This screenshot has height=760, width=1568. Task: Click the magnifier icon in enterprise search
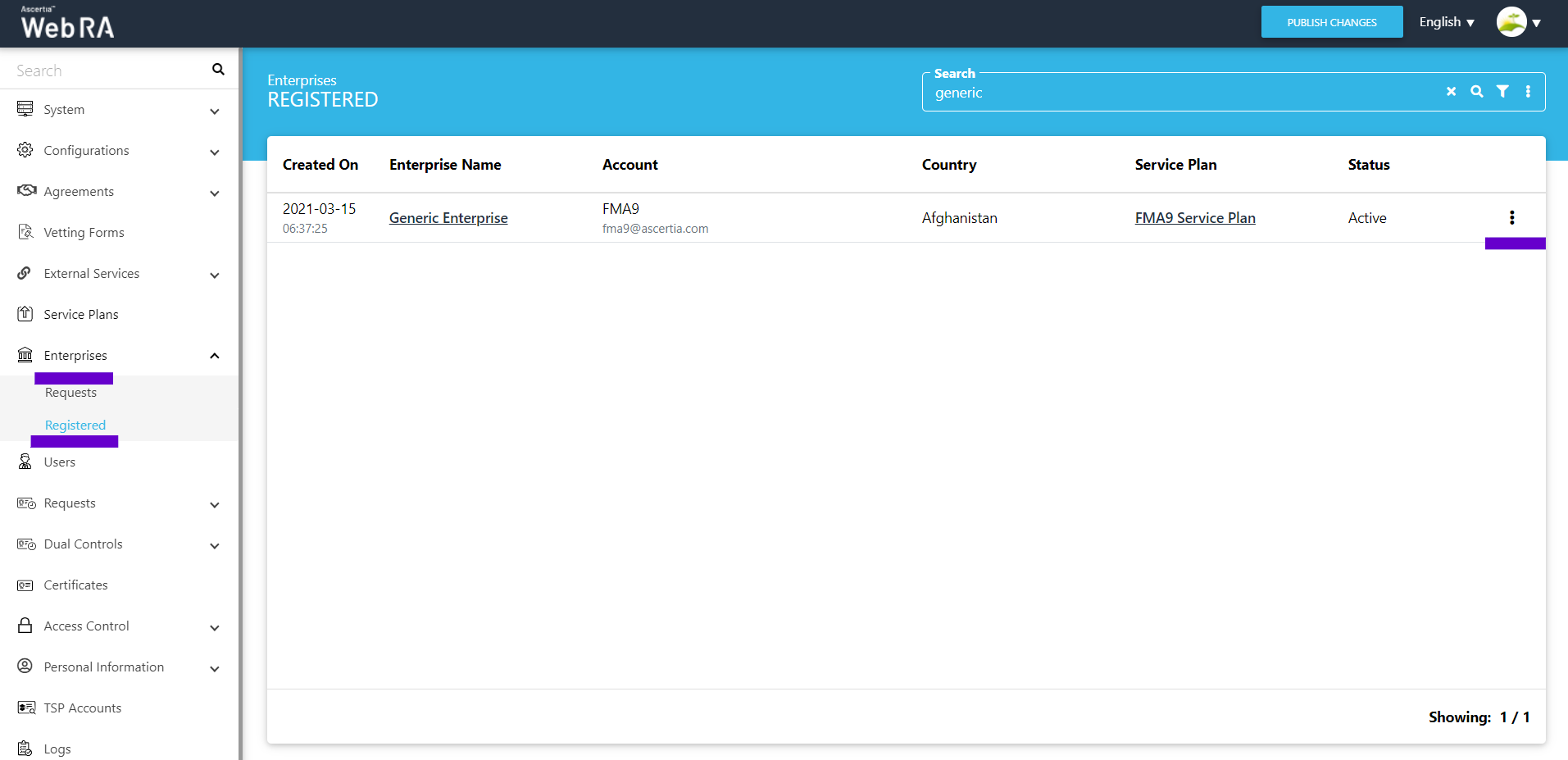[x=1476, y=92]
